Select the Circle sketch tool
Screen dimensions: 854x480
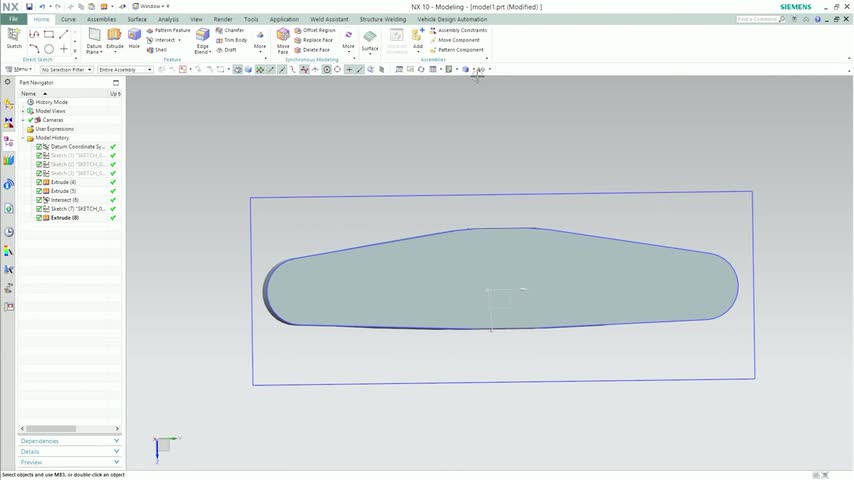(49, 49)
